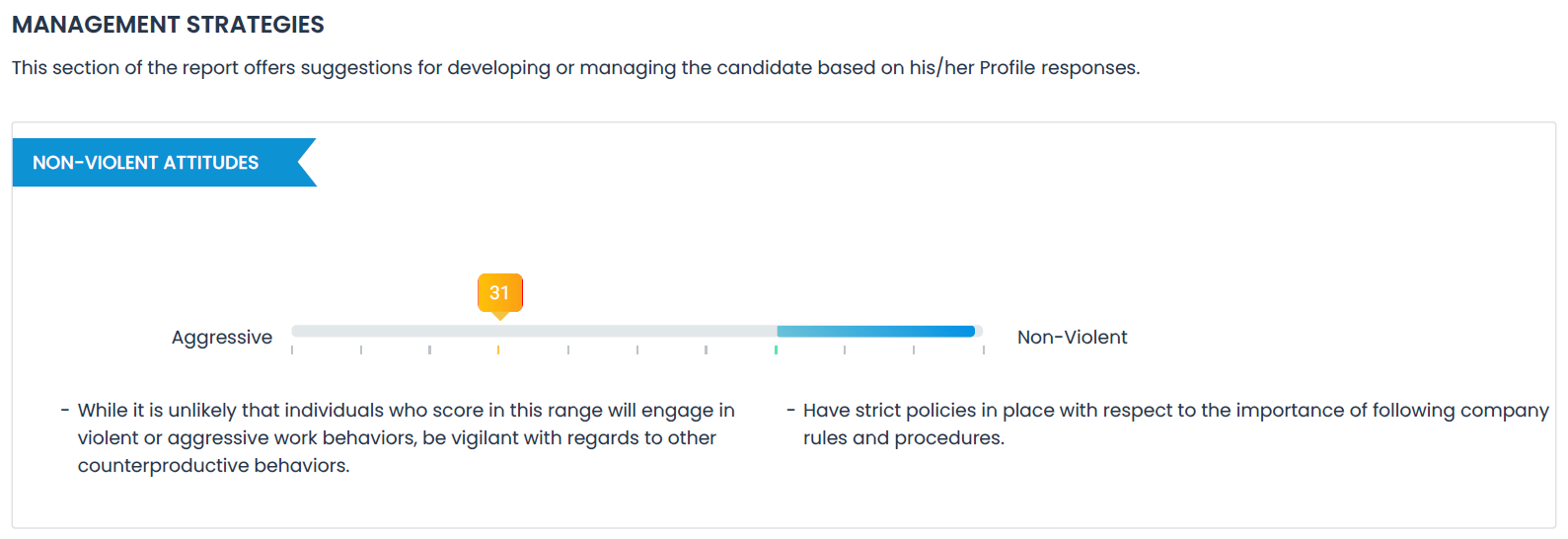Click 'rules and procedures' in the second bullet
Image resolution: width=1568 pixels, height=539 pixels.
pyautogui.click(x=902, y=437)
